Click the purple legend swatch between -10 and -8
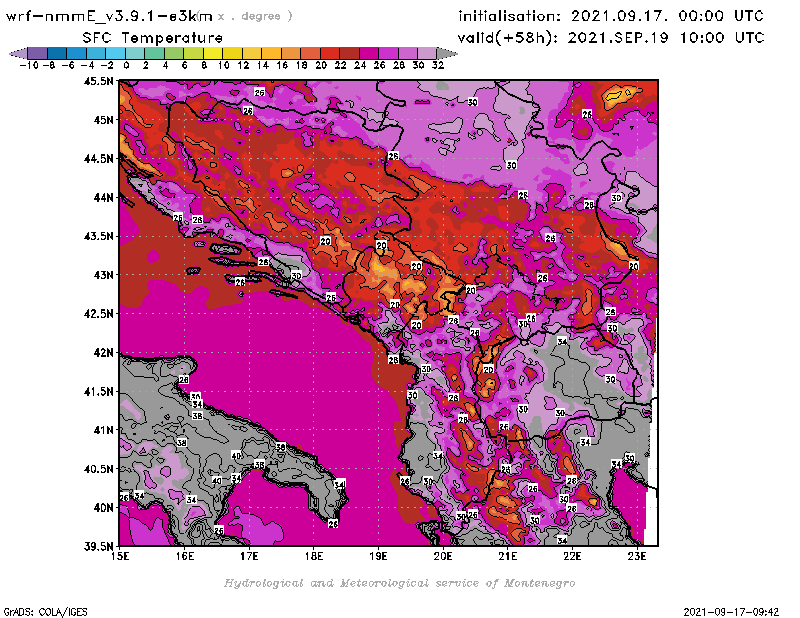The height and width of the screenshot is (618, 800). click(x=38, y=54)
